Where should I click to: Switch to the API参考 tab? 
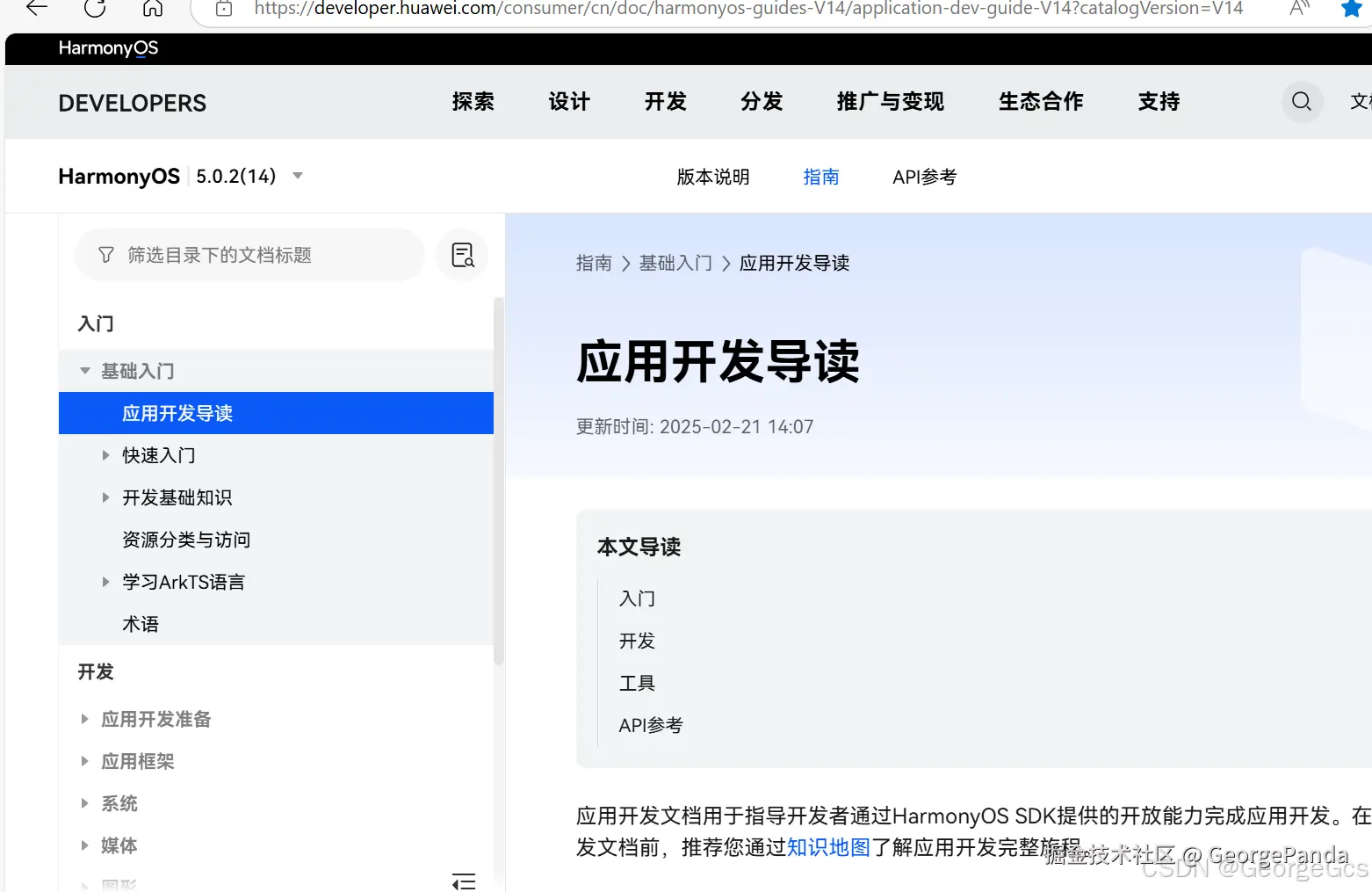(x=924, y=177)
